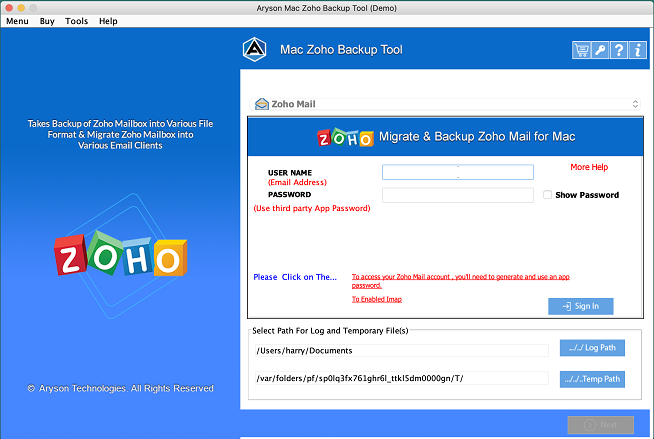The height and width of the screenshot is (439, 654).
Task: Open the More Help link
Action: click(x=589, y=167)
